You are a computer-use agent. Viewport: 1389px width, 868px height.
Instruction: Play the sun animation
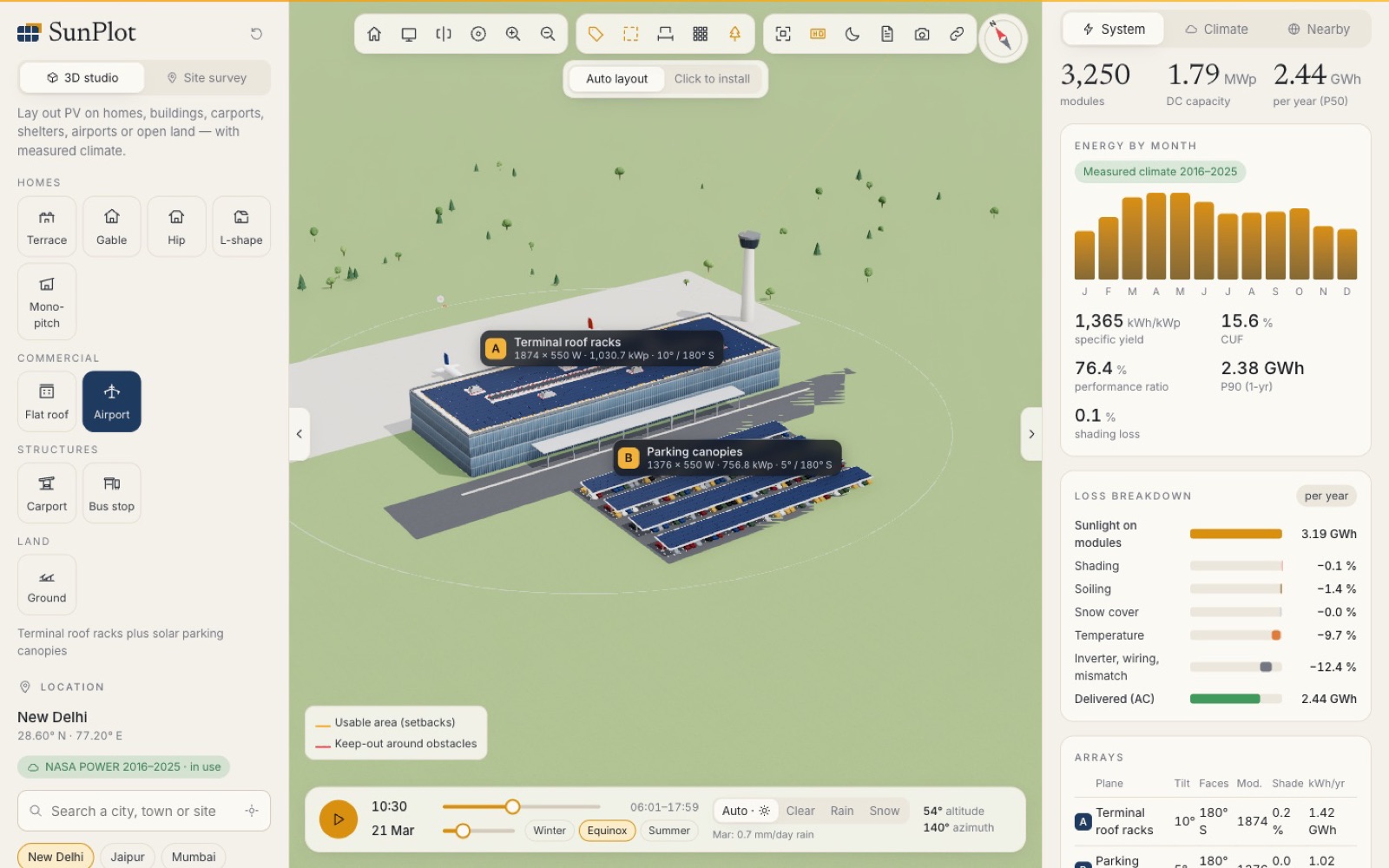pos(339,819)
